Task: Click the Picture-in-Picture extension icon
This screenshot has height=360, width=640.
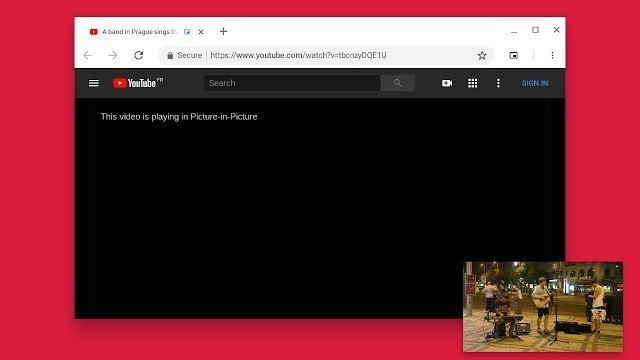Action: pyautogui.click(x=514, y=55)
